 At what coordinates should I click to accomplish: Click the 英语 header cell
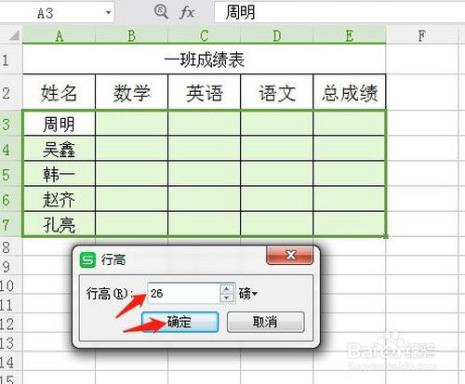coord(204,92)
